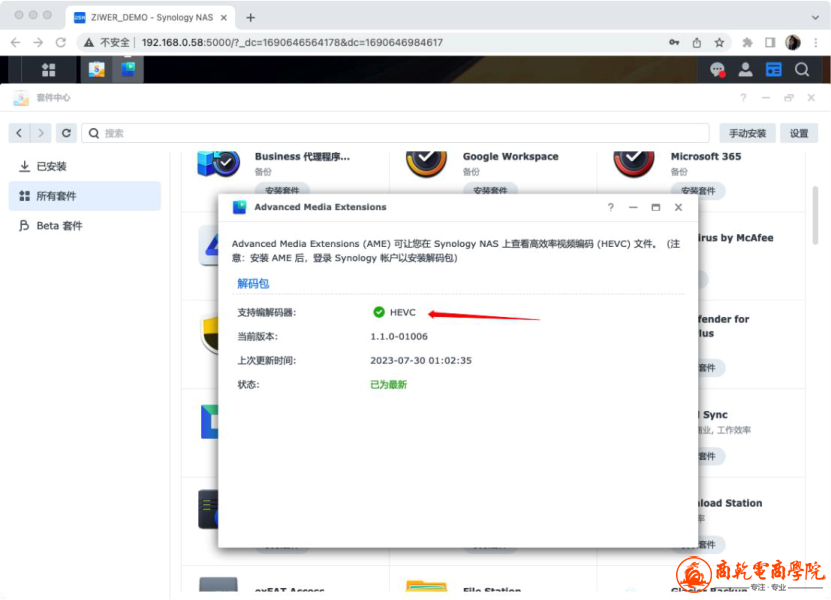The width and height of the screenshot is (831, 600).
Task: Select 所有套件 in the sidebar
Action: point(85,196)
